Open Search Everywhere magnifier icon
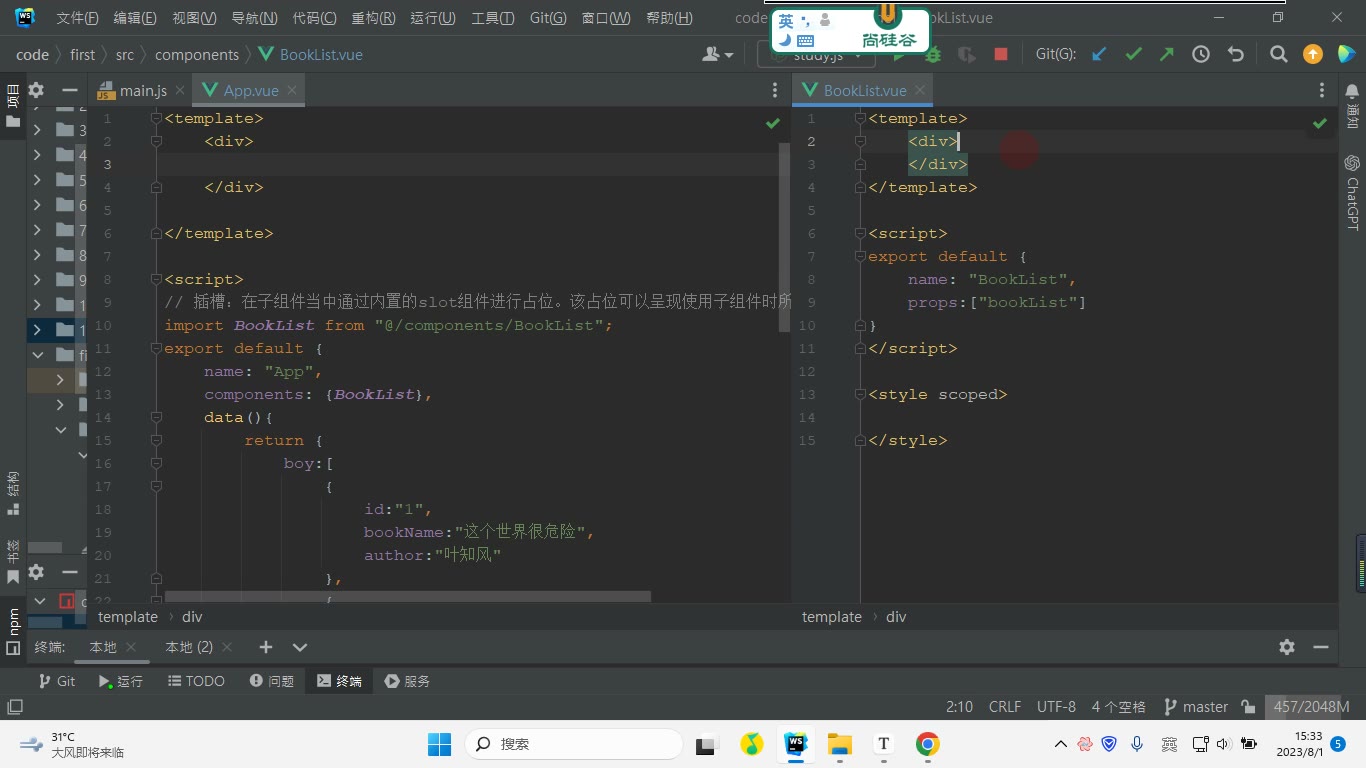The image size is (1366, 768). [x=1278, y=54]
